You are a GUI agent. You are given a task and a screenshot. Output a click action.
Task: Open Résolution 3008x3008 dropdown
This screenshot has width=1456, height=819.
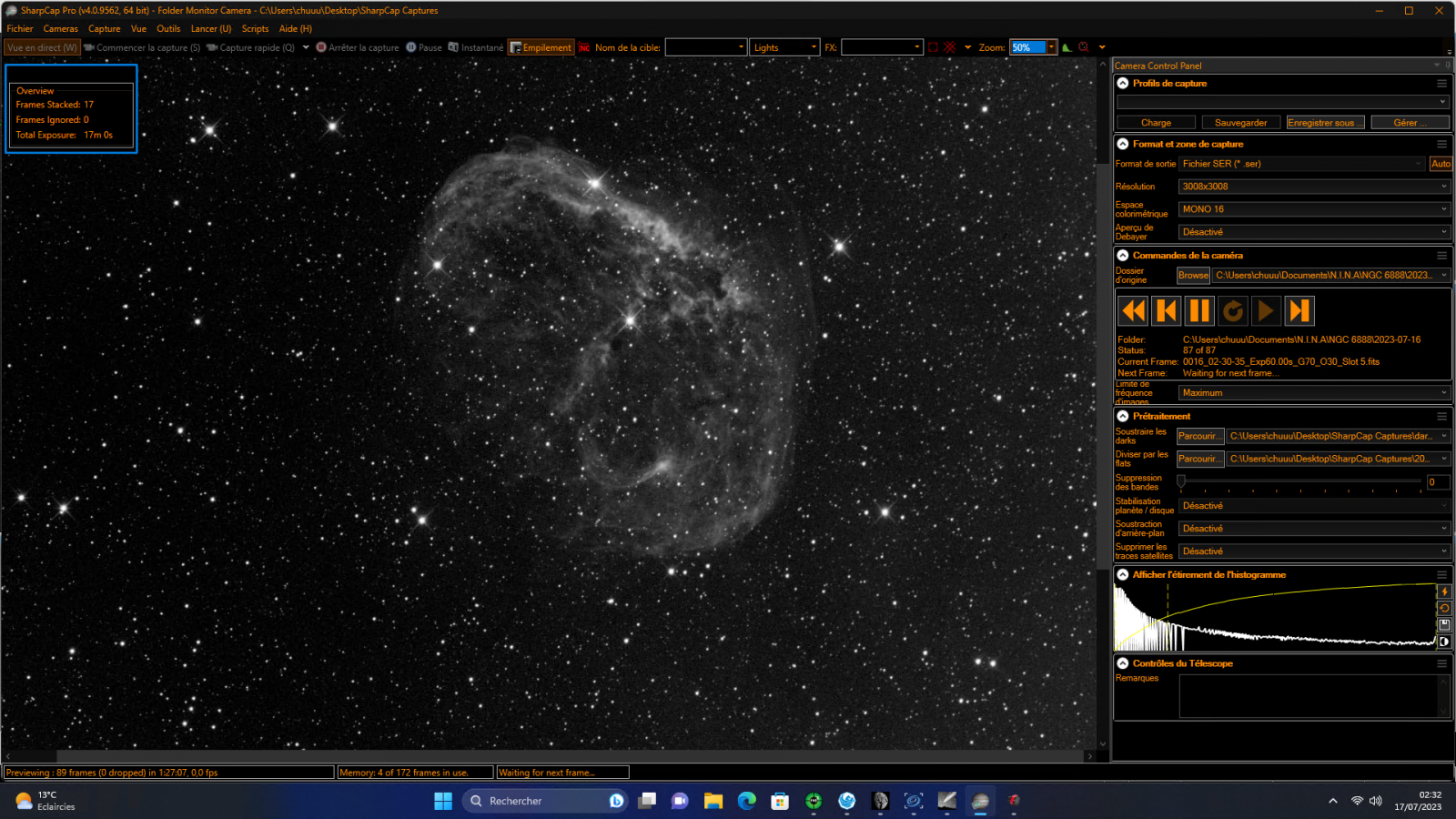1314,187
